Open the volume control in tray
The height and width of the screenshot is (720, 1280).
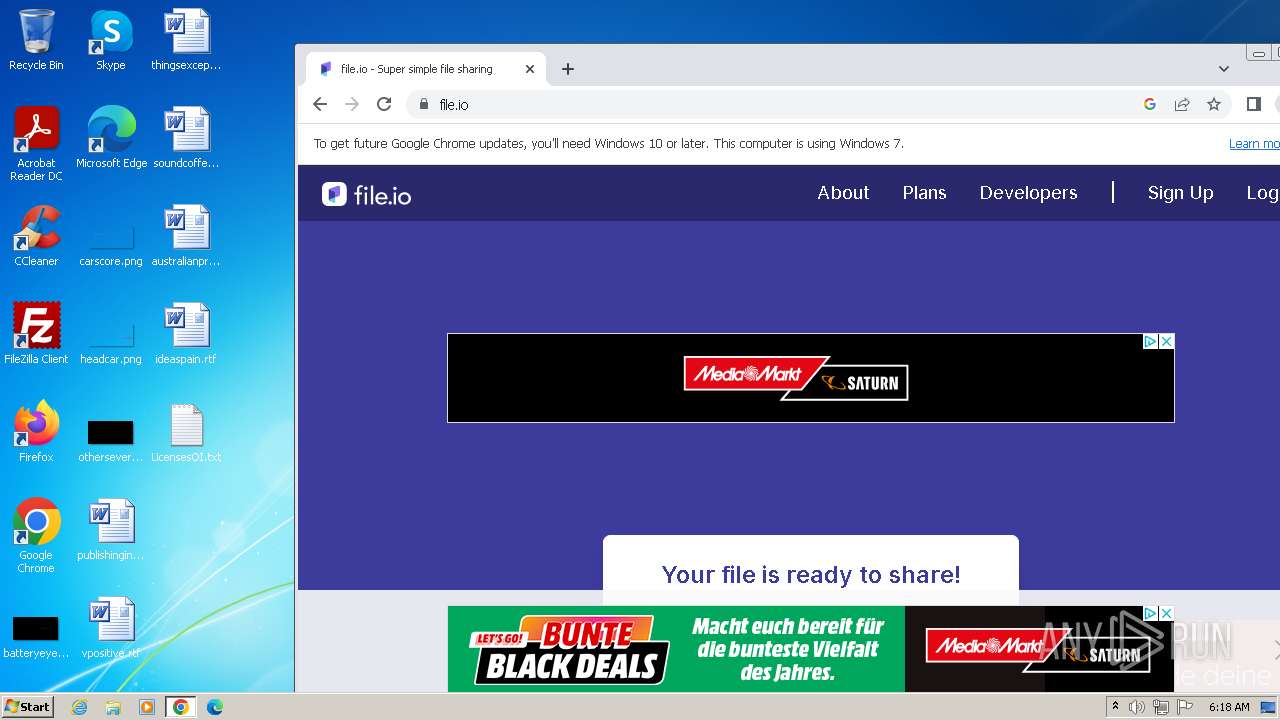tap(1137, 707)
